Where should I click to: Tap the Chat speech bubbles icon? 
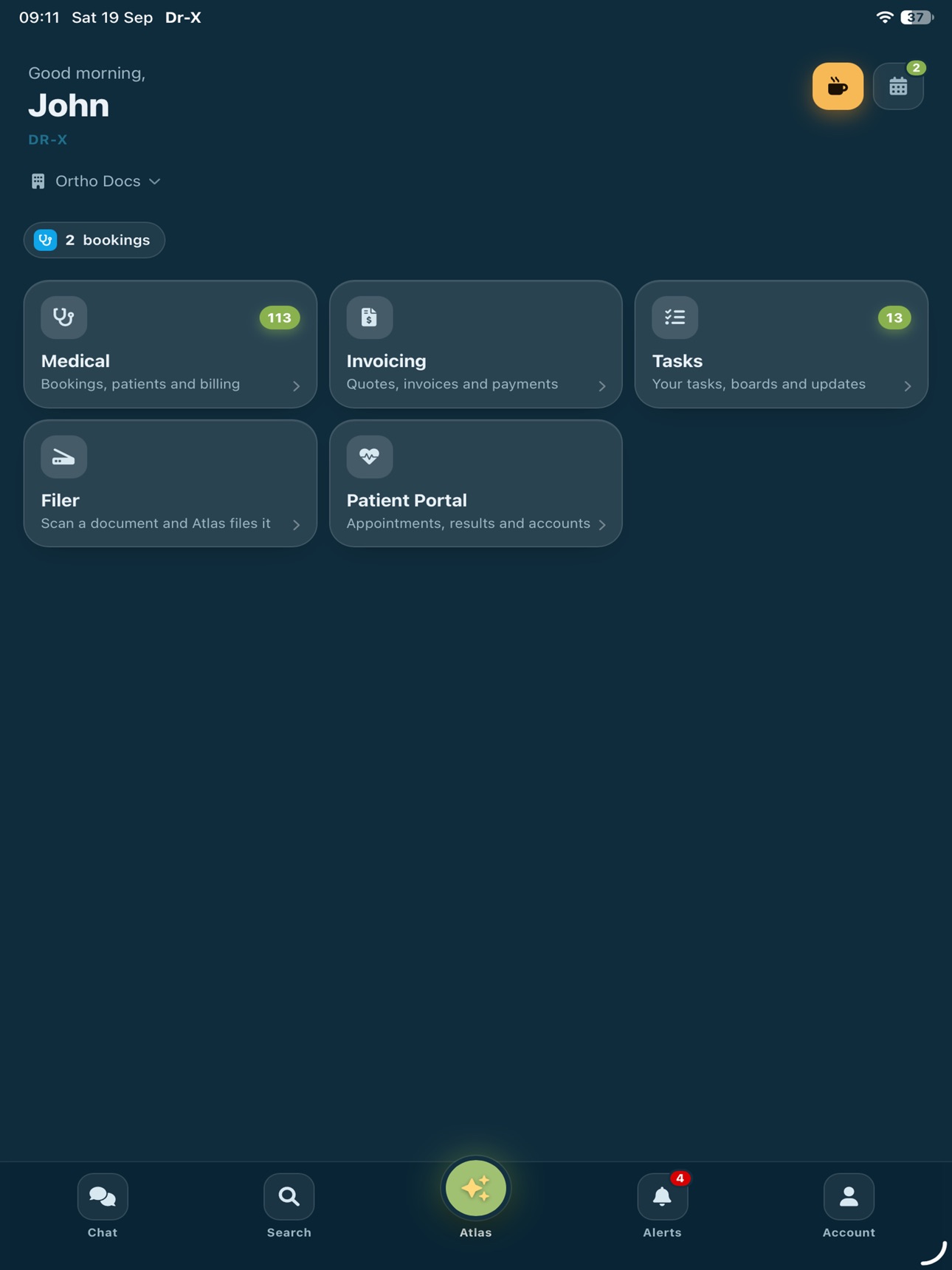103,1196
